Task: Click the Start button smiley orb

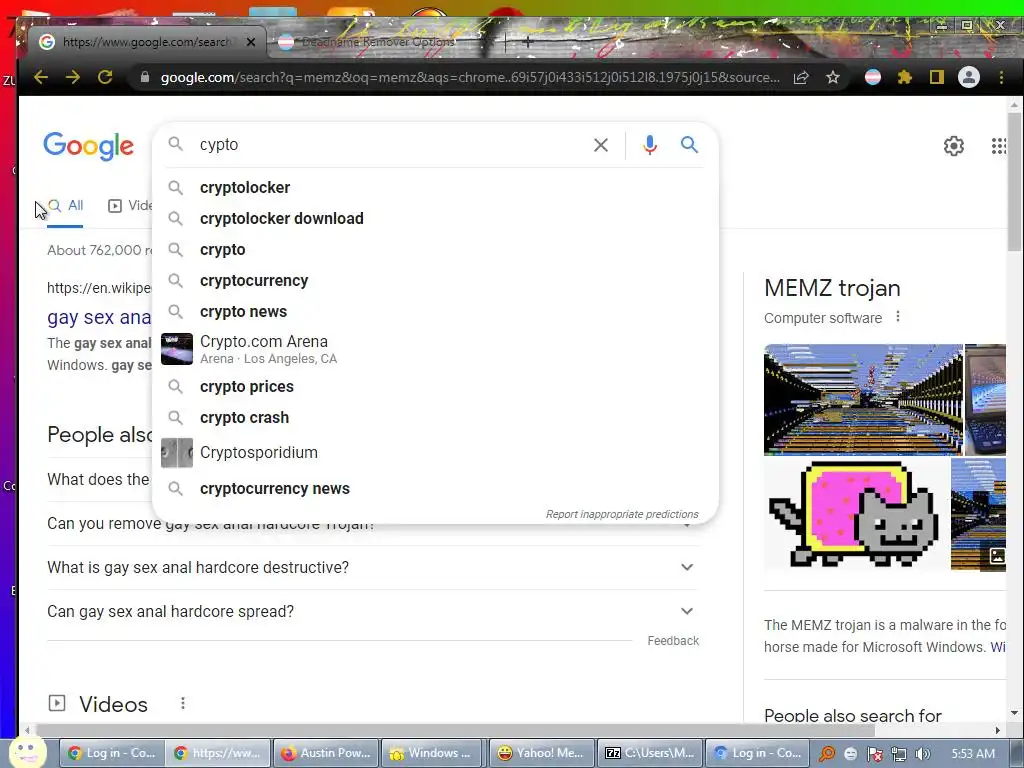Action: click(x=27, y=752)
